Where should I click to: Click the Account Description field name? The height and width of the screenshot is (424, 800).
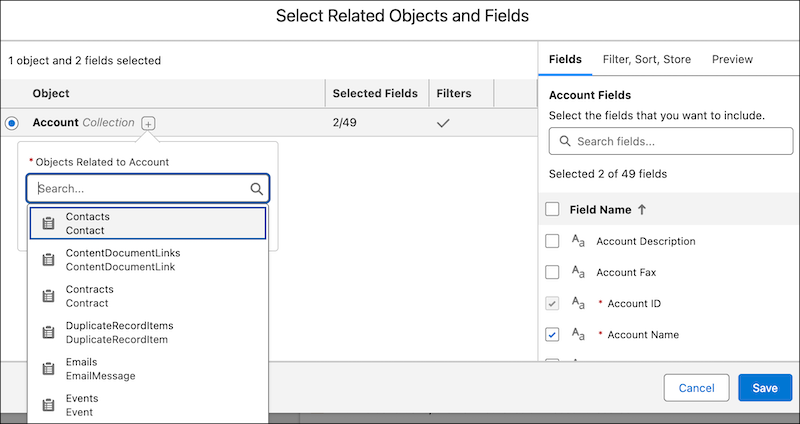(x=646, y=241)
